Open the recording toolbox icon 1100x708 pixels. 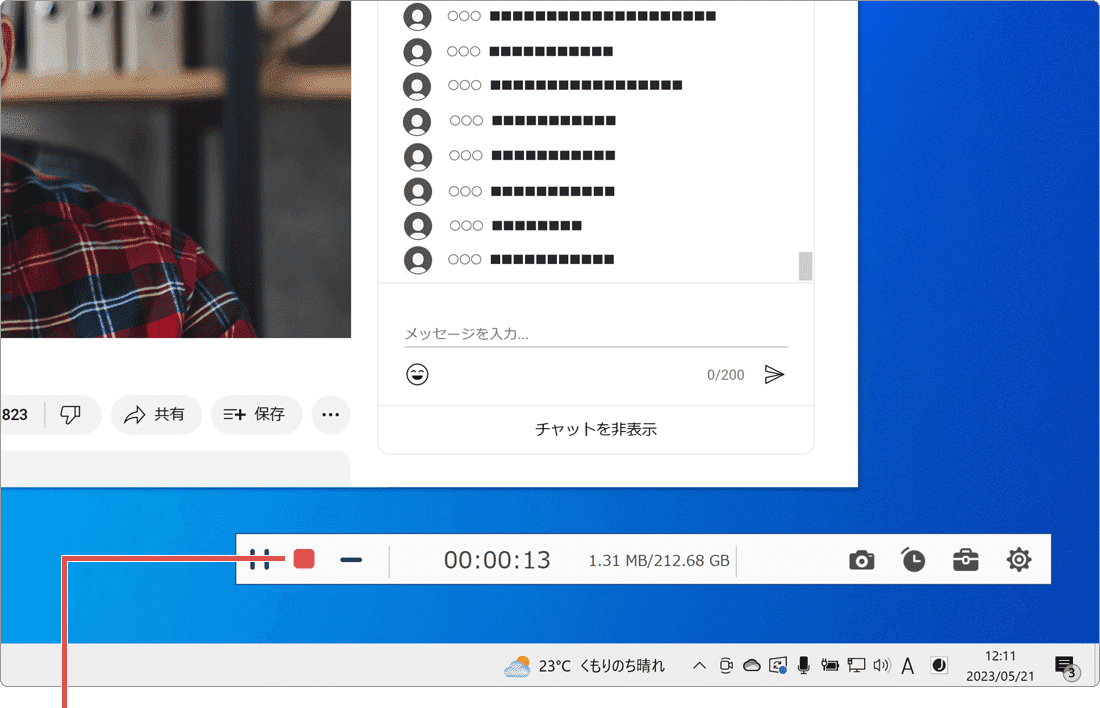(965, 560)
